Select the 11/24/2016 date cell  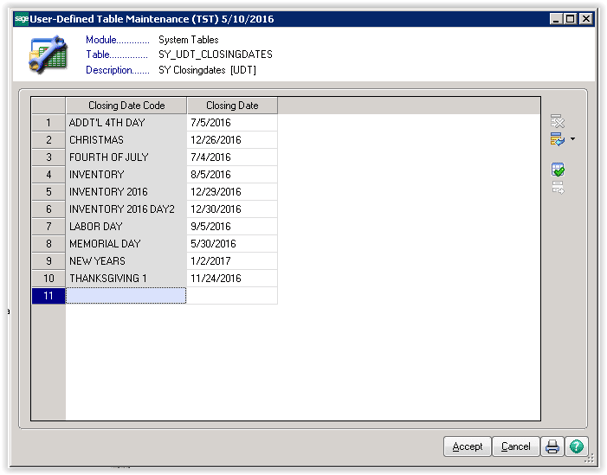click(x=231, y=278)
